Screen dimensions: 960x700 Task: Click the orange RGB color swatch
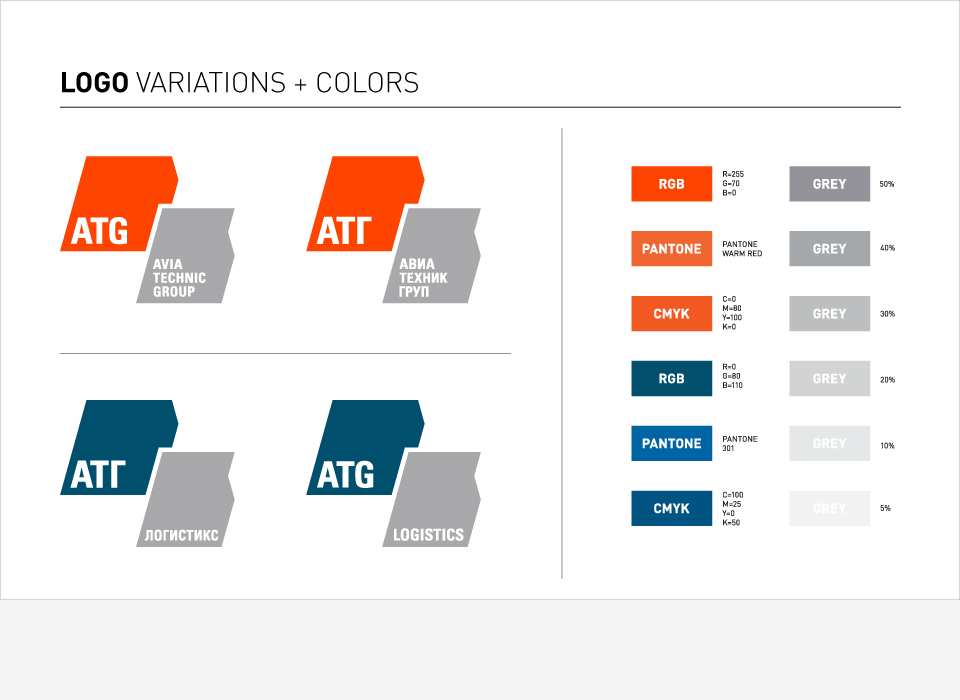click(672, 184)
